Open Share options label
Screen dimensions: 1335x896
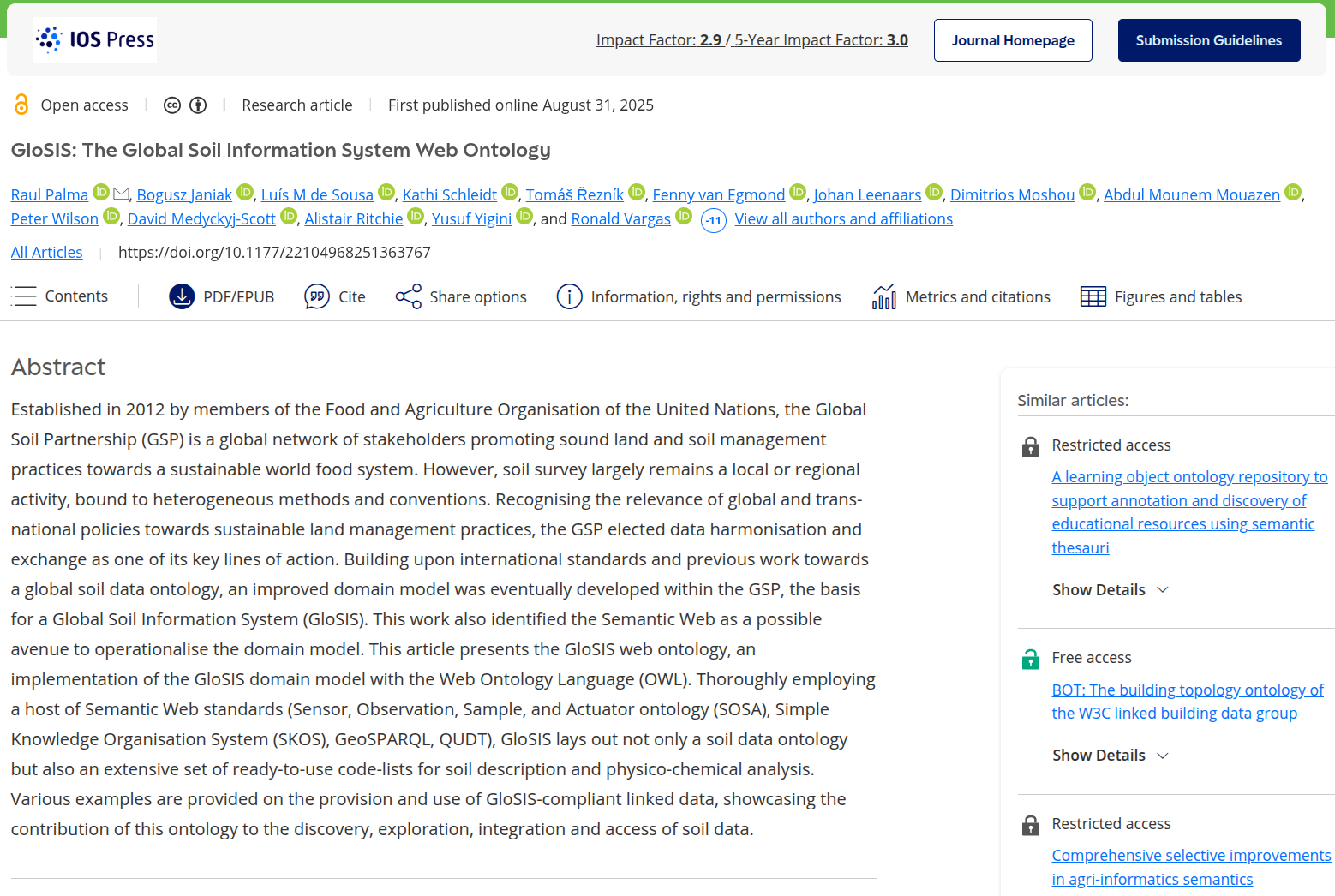(x=478, y=297)
